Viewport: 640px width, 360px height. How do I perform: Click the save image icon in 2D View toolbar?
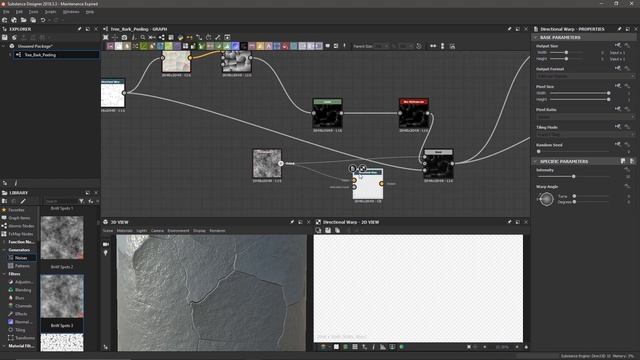pyautogui.click(x=328, y=231)
